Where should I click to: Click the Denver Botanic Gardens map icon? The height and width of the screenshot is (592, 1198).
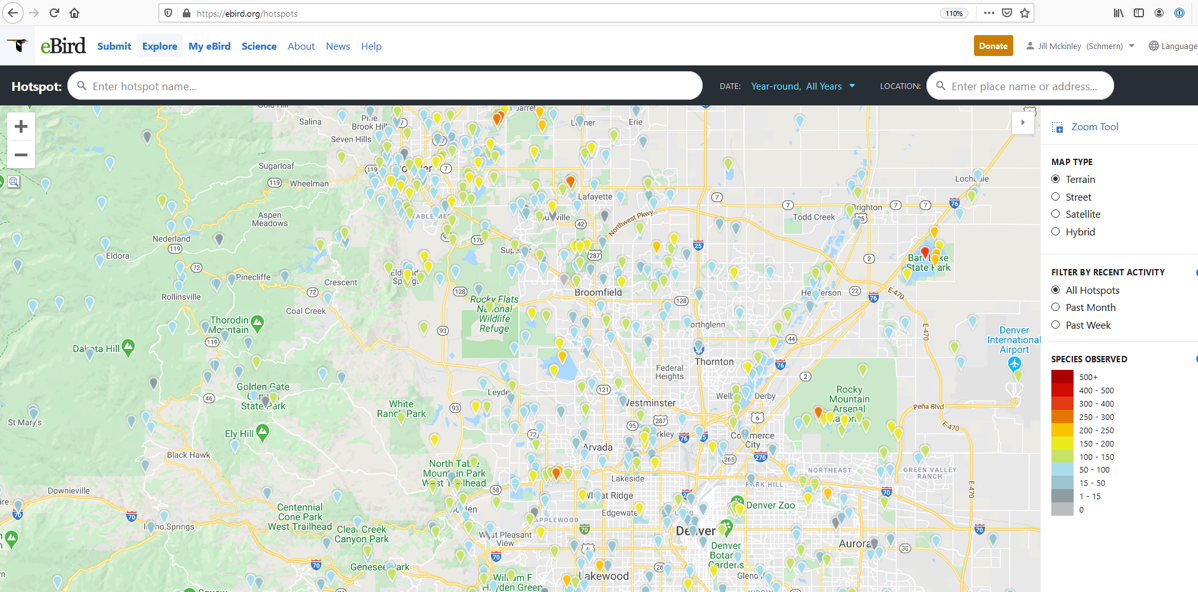pyautogui.click(x=726, y=527)
